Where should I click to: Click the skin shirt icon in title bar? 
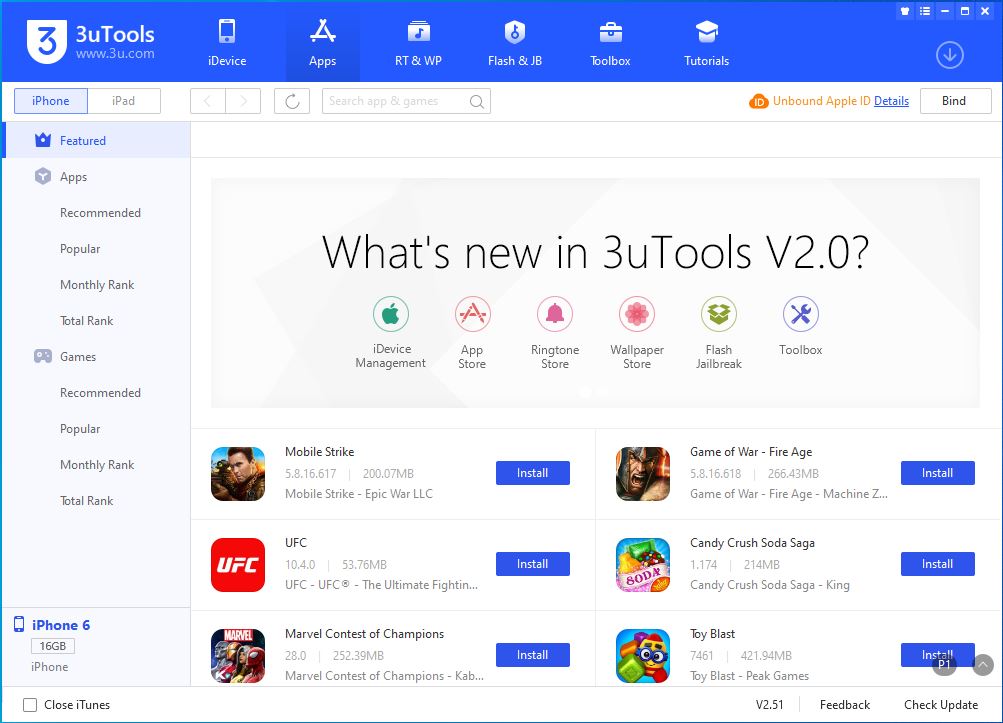pos(904,11)
